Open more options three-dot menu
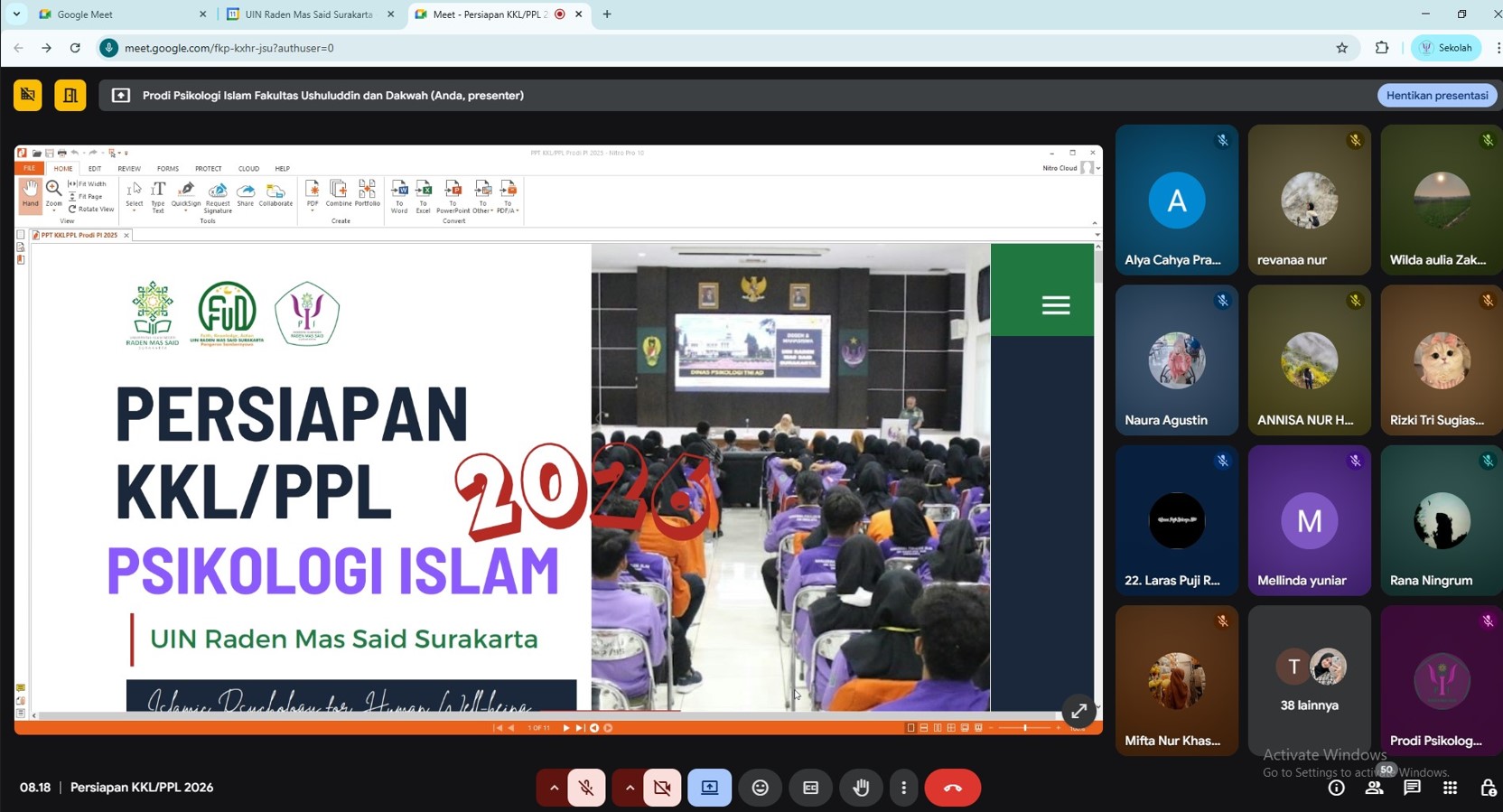The image size is (1503, 812). pos(903,788)
